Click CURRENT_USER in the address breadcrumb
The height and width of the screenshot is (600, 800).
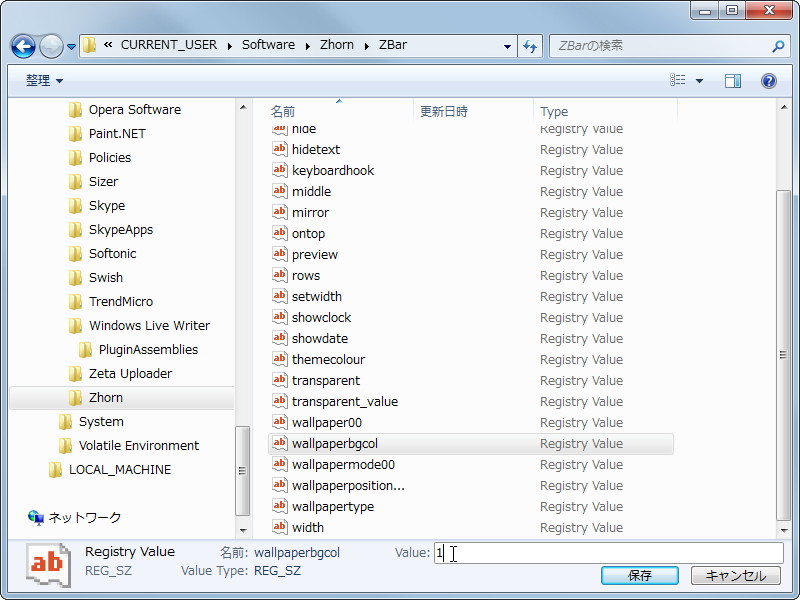click(169, 45)
